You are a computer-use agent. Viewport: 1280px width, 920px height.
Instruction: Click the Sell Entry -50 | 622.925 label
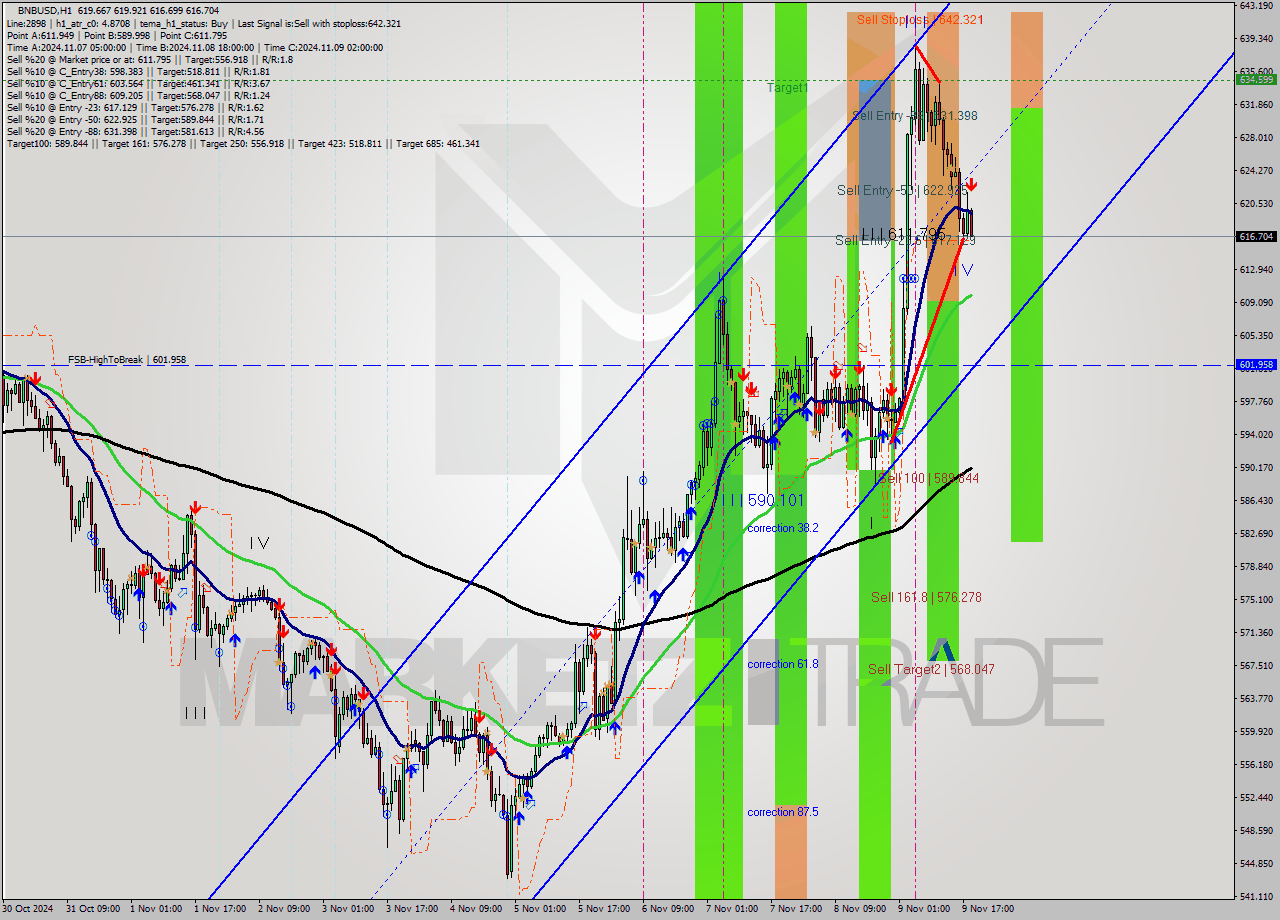(902, 190)
